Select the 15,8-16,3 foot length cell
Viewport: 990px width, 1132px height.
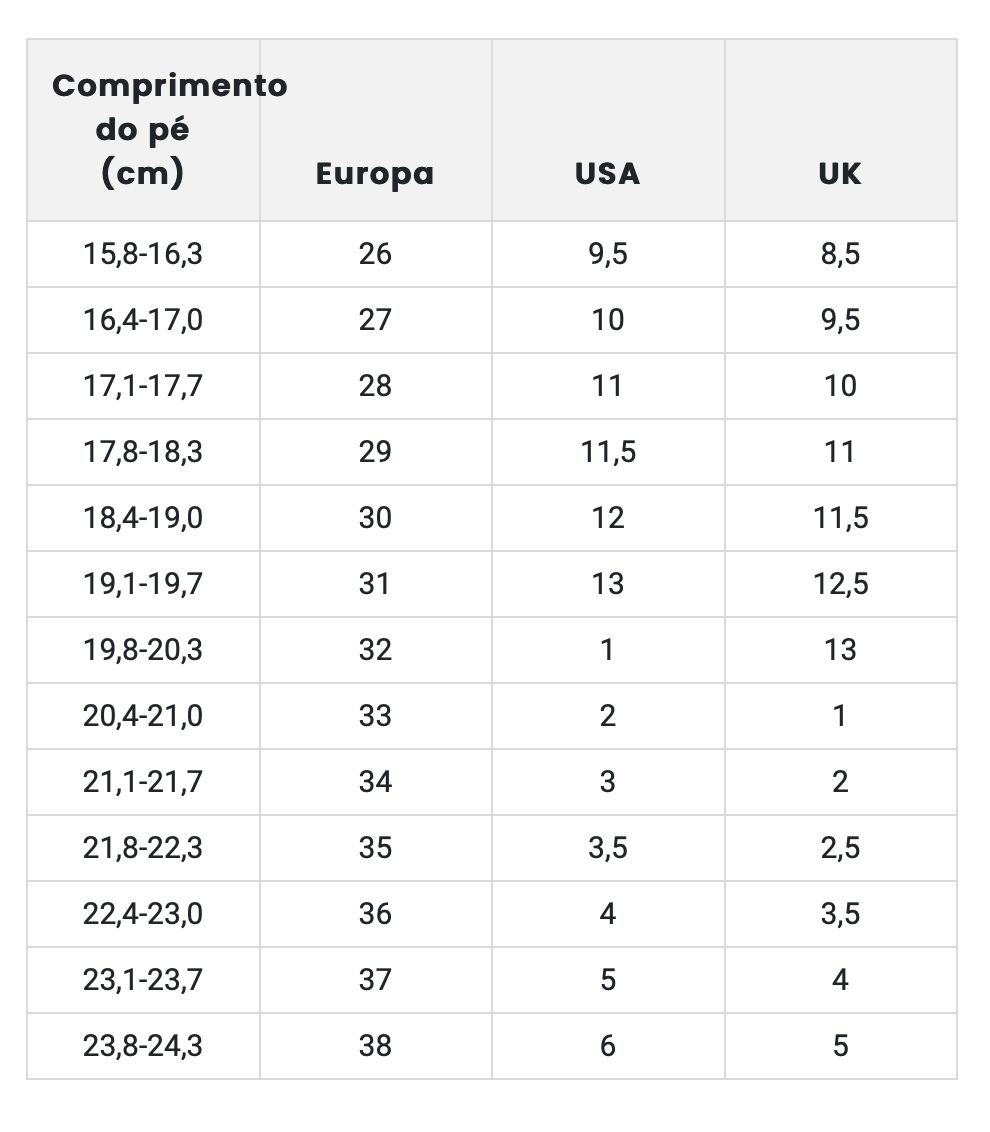pyautogui.click(x=143, y=254)
